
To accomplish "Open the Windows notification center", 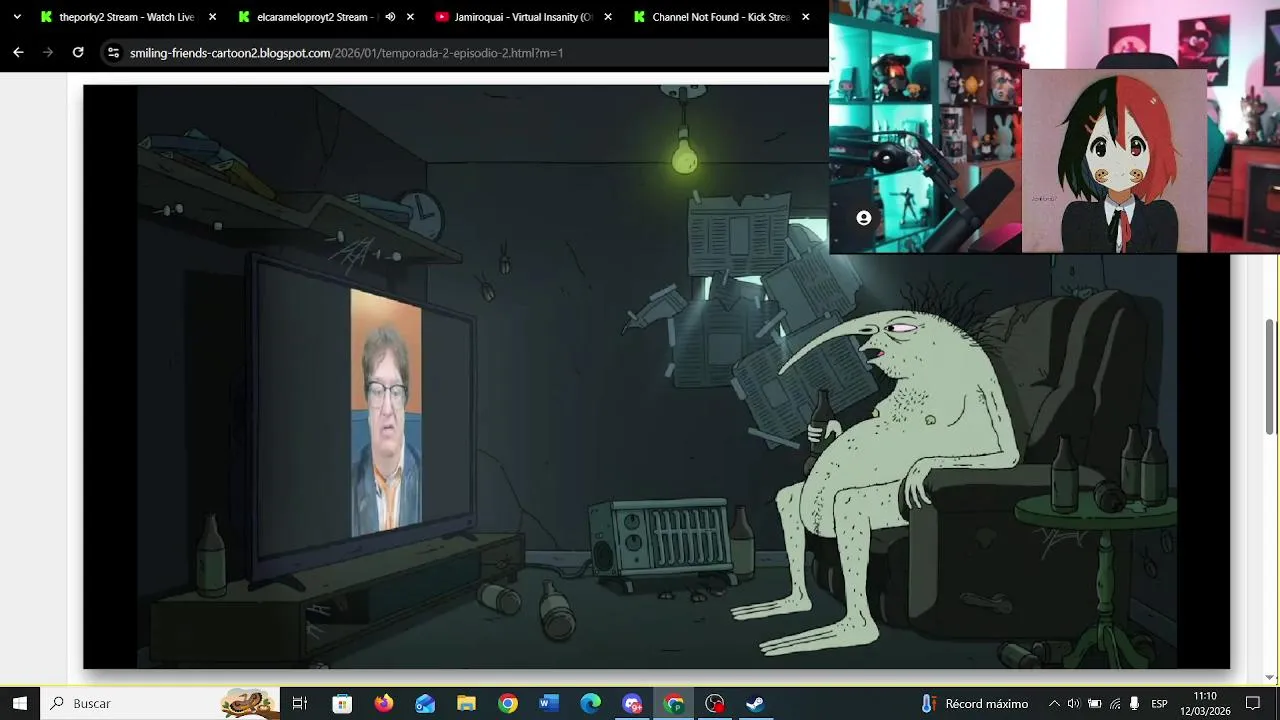I will pos(1253,703).
